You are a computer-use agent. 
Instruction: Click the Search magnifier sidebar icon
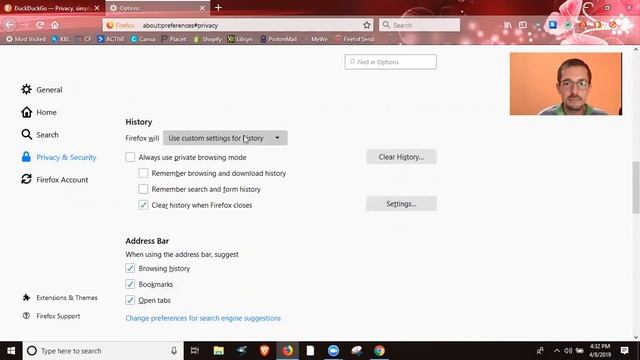(27, 134)
